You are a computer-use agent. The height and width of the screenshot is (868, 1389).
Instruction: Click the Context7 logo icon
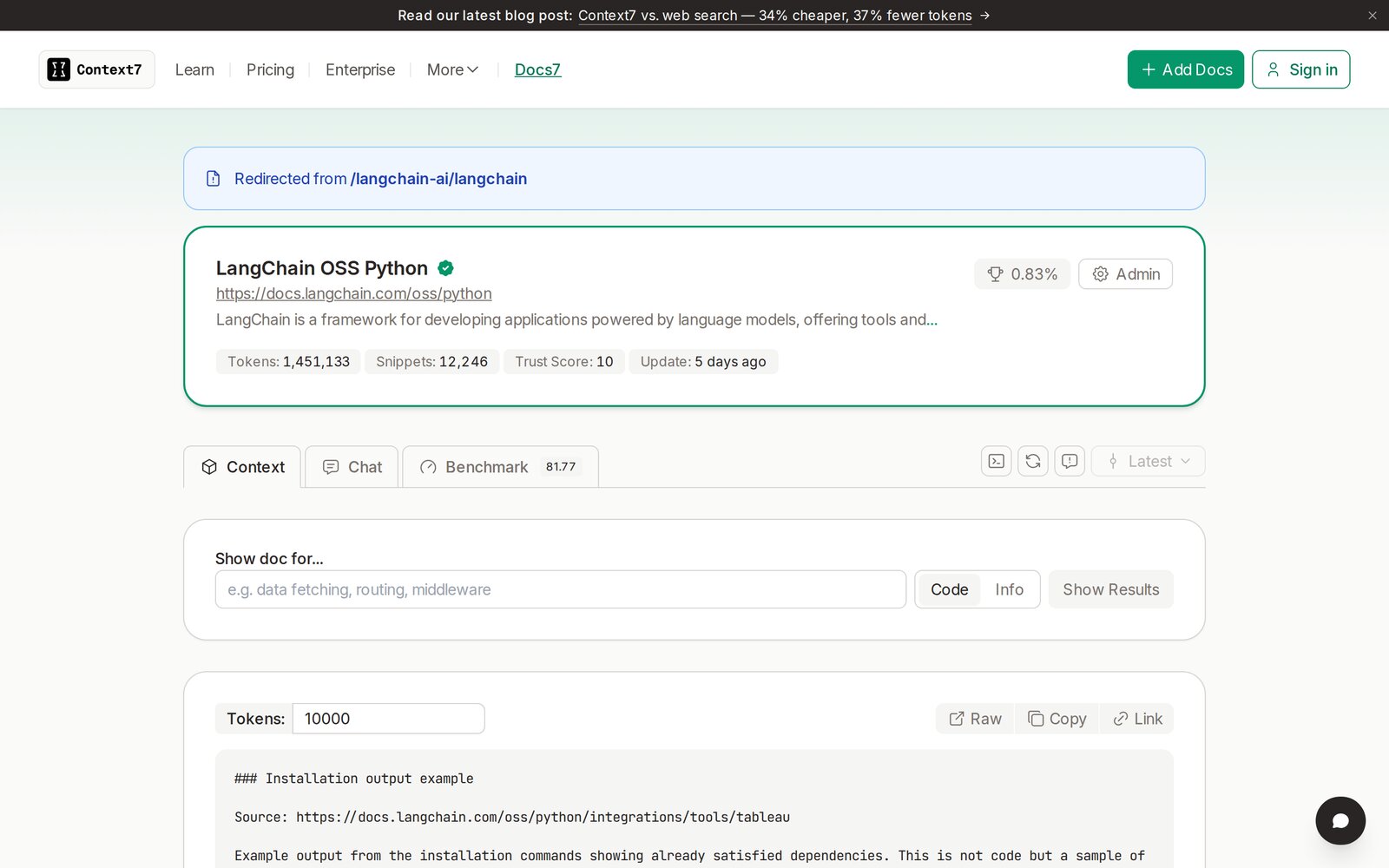point(58,69)
